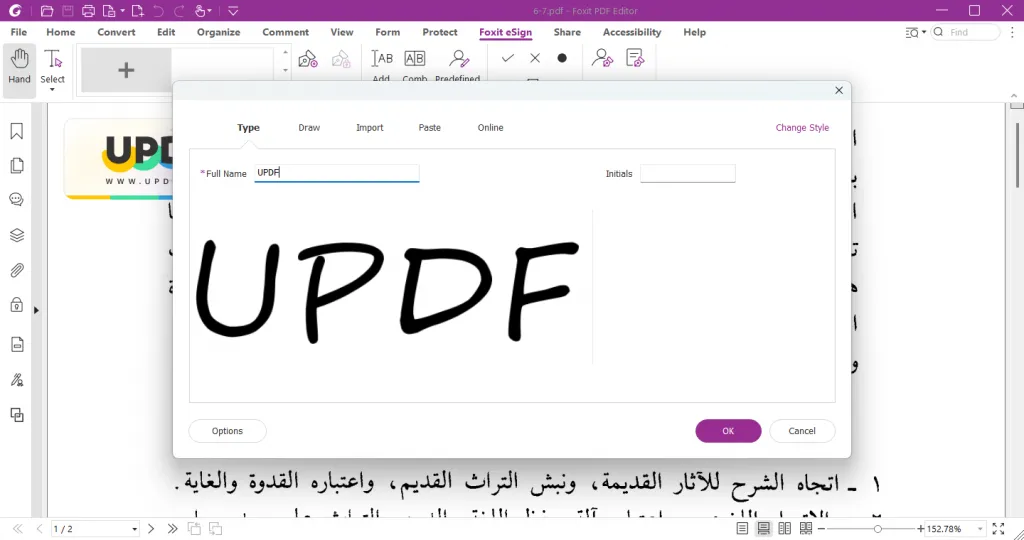This screenshot has width=1024, height=540.
Task: Open the Accessibility ribbon tab
Action: tap(632, 32)
